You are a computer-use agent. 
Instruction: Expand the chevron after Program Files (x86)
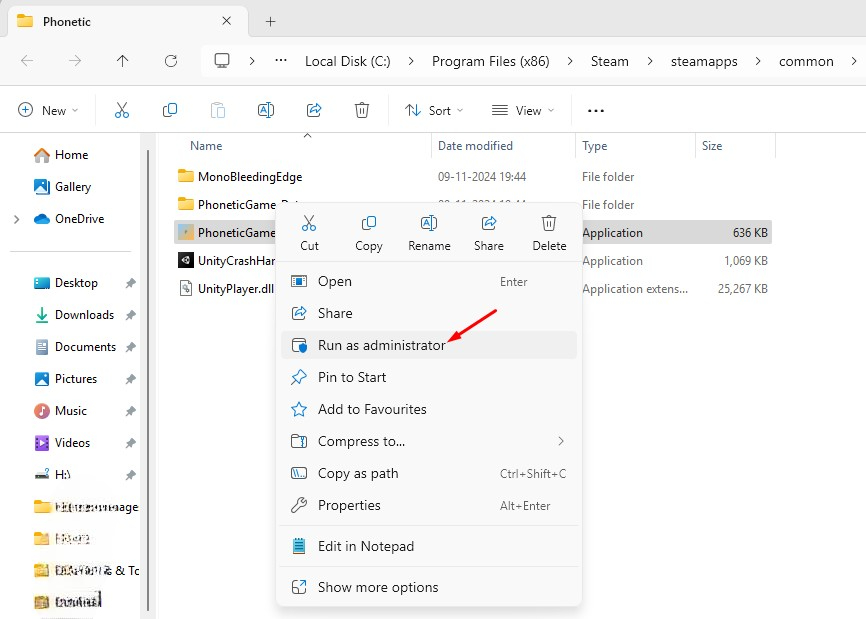569,61
